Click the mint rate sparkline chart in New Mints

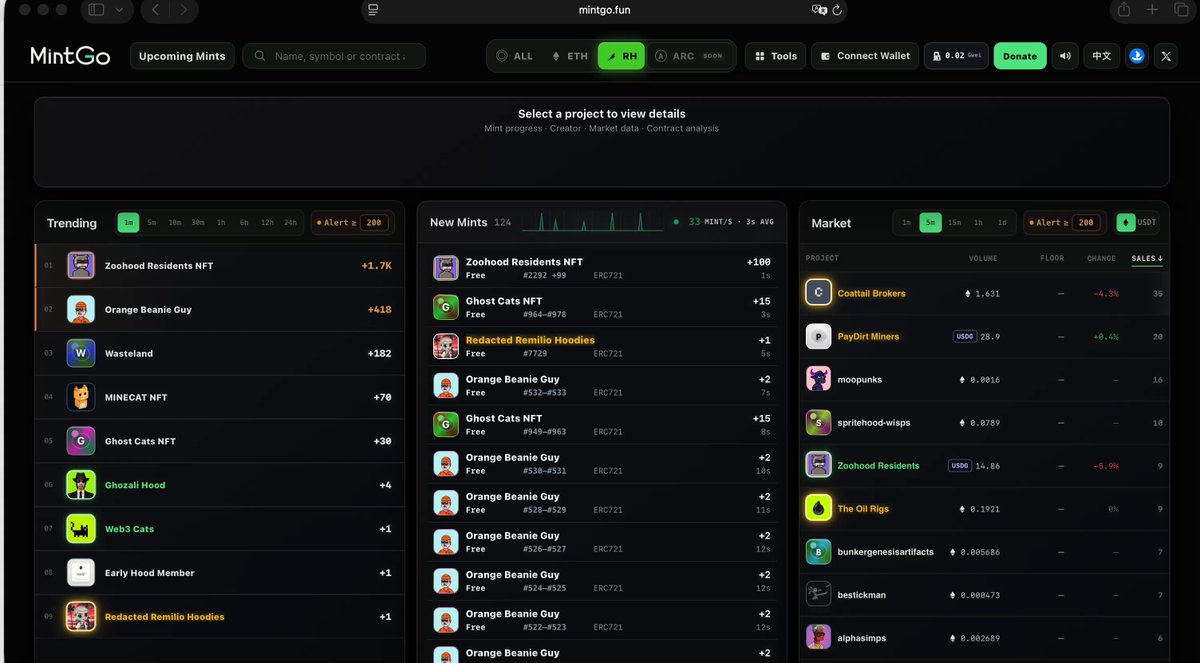(592, 222)
